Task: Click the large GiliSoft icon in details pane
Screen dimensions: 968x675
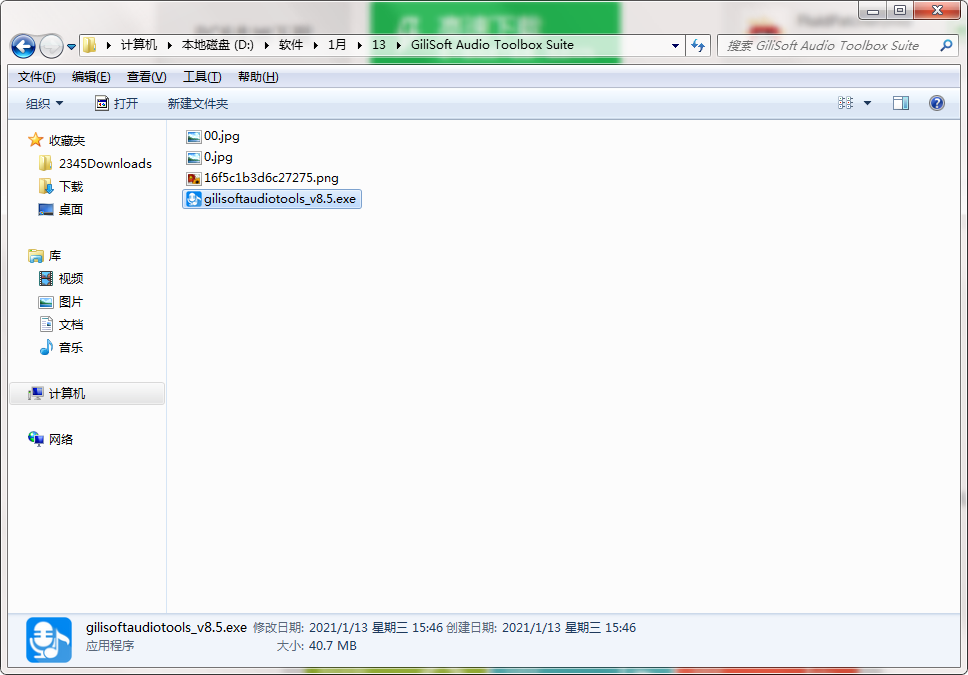Action: (49, 640)
